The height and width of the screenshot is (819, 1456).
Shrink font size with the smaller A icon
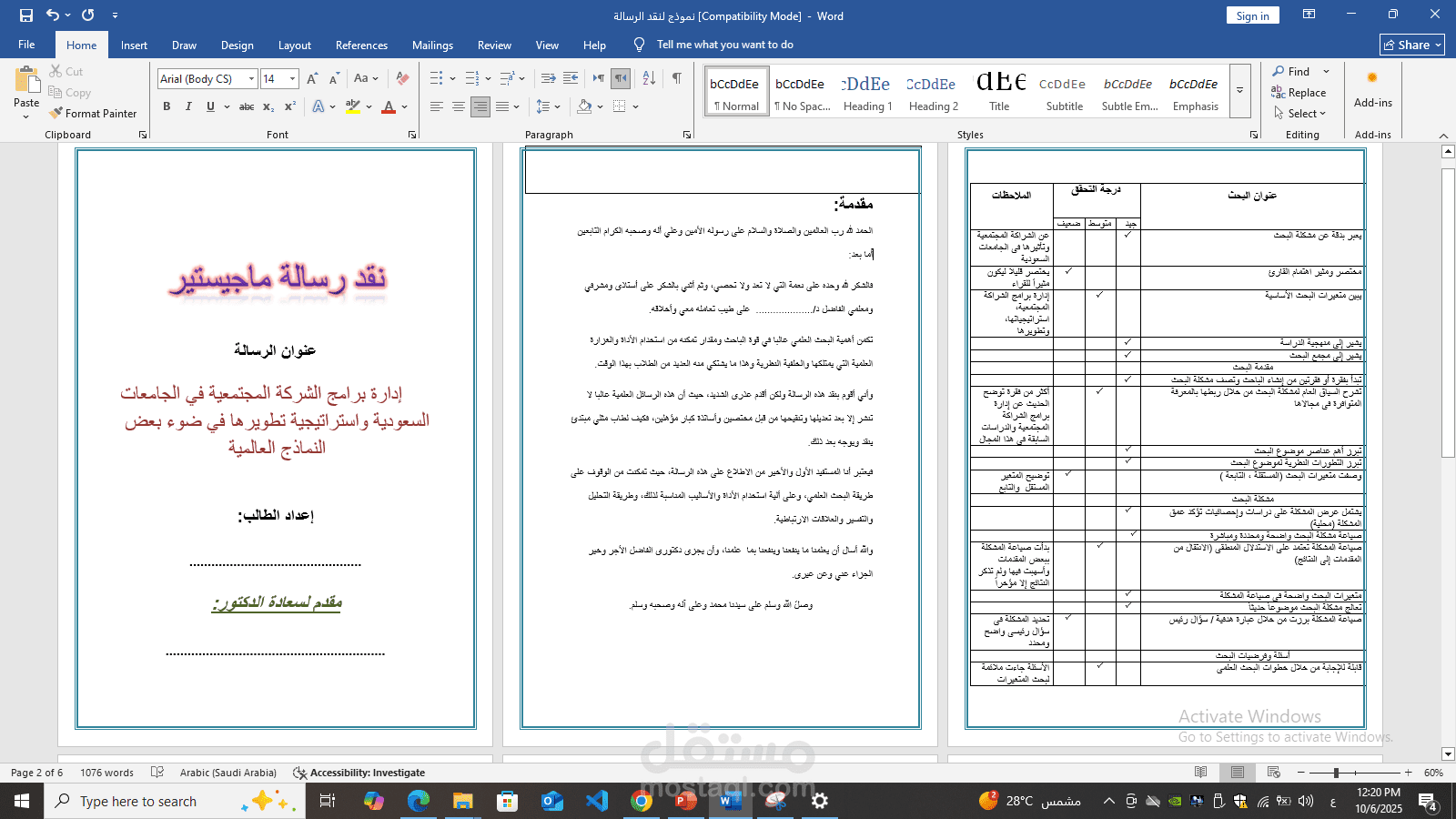click(x=334, y=79)
